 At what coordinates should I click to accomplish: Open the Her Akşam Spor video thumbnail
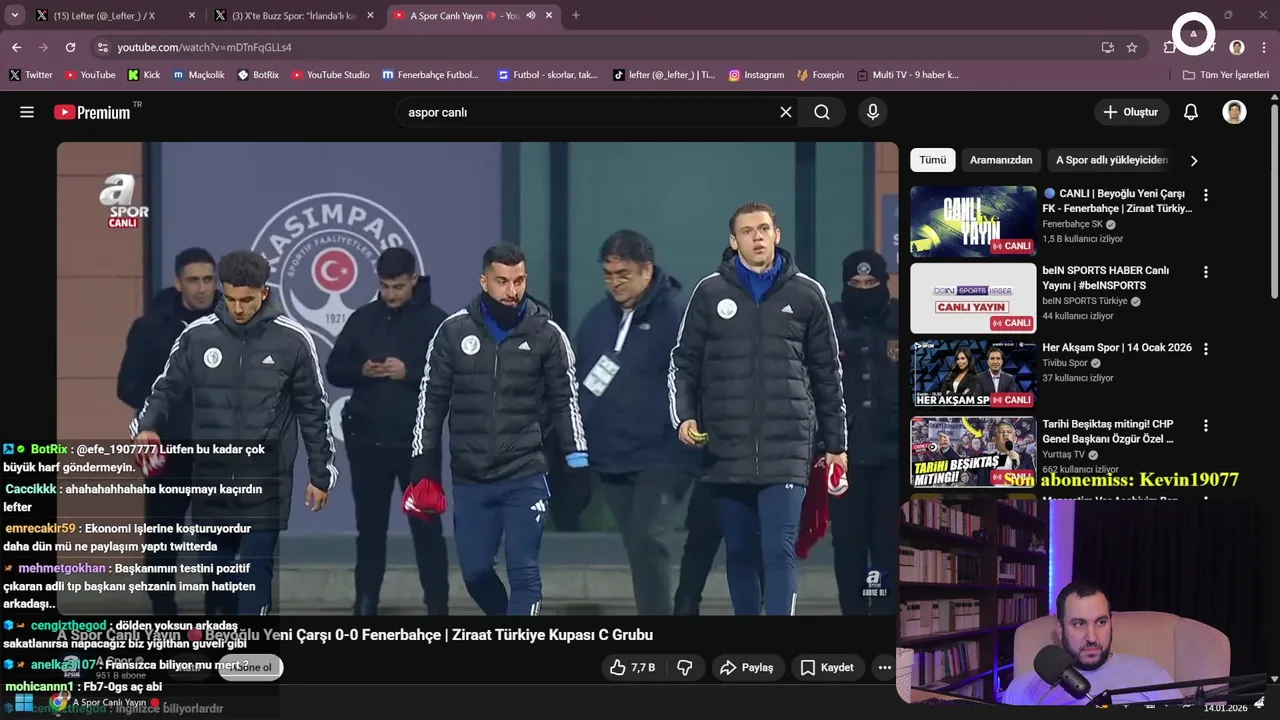[973, 374]
